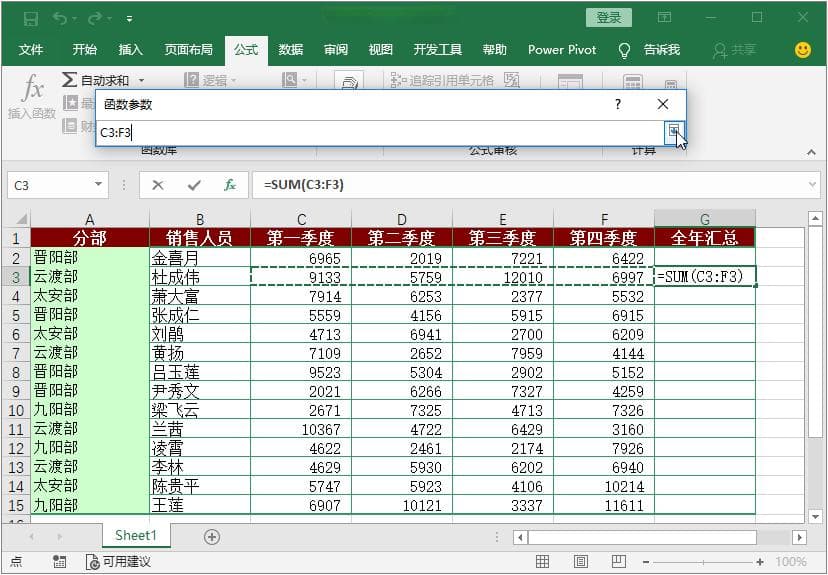Image resolution: width=828 pixels, height=575 pixels.
Task: Switch to the 审阅 tab
Action: [x=336, y=50]
